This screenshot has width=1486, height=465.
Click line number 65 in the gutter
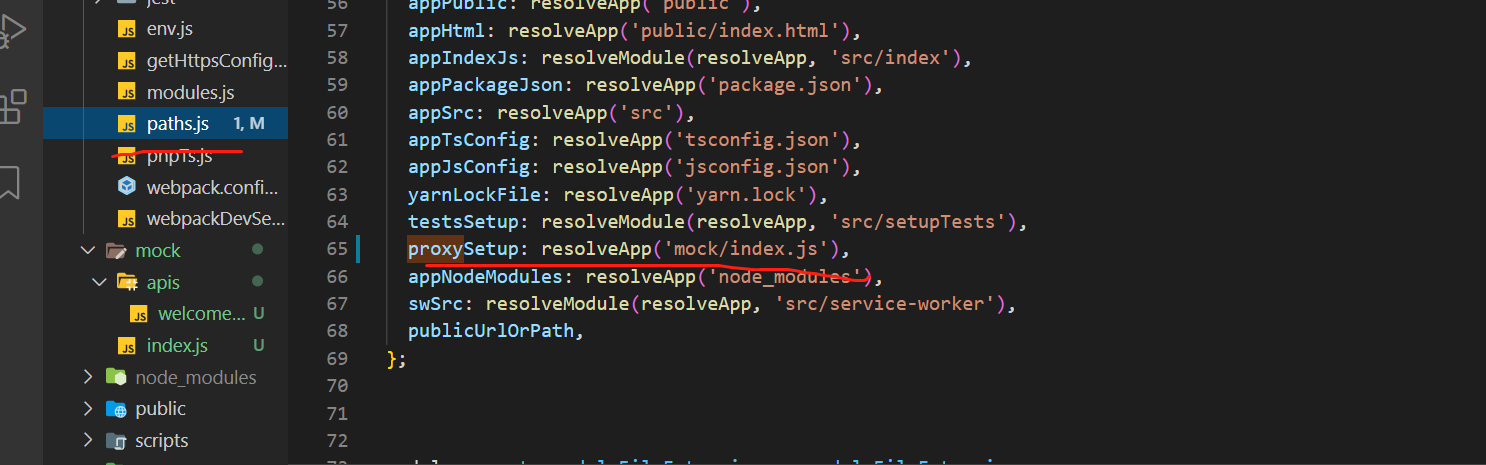[x=336, y=249]
